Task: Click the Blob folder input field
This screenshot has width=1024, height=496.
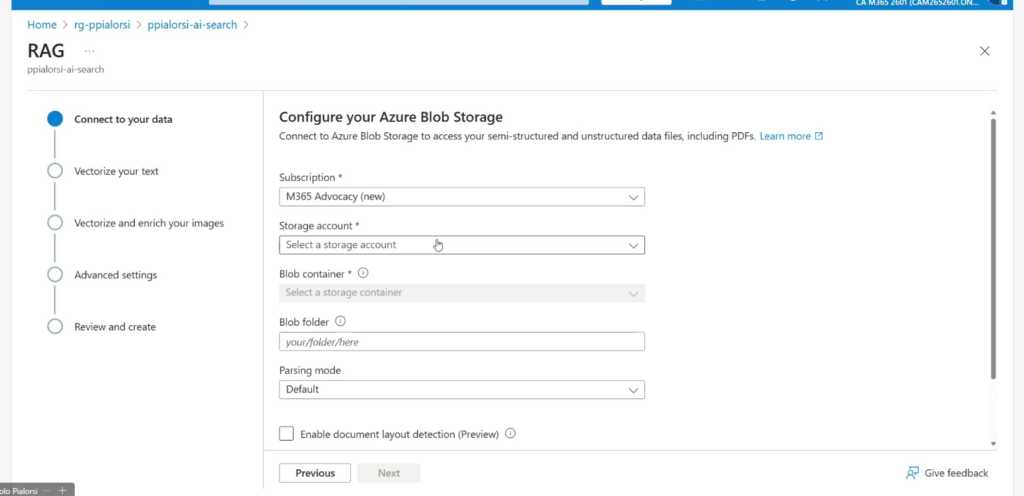Action: tap(461, 342)
